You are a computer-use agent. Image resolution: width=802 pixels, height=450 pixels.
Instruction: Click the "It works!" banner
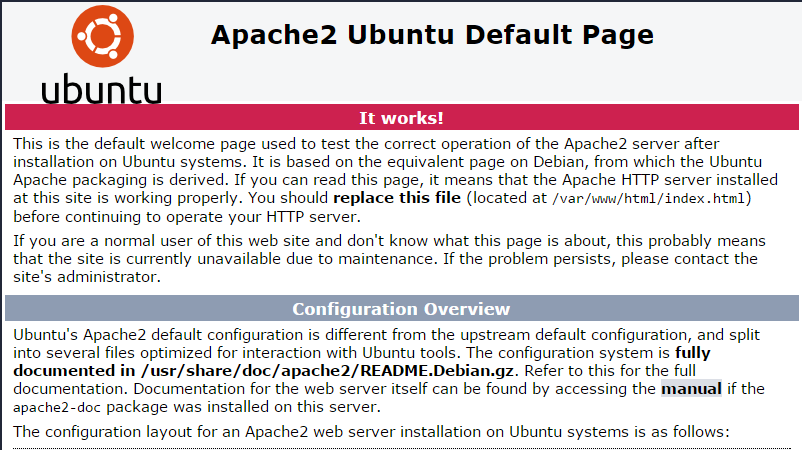[x=402, y=117]
